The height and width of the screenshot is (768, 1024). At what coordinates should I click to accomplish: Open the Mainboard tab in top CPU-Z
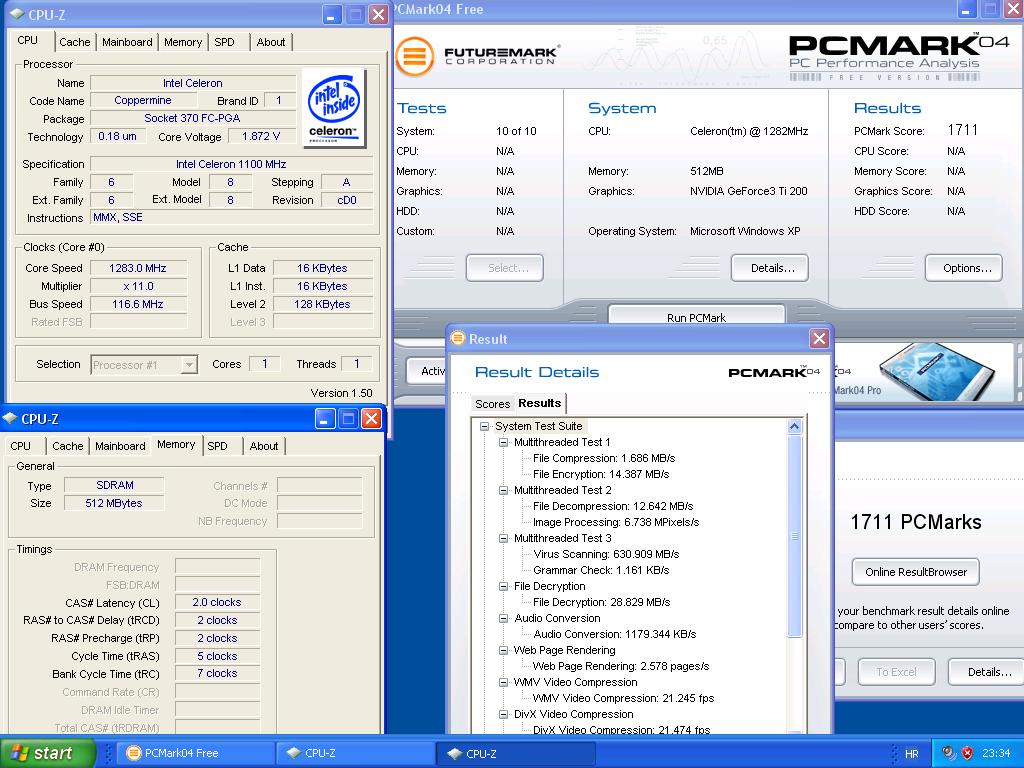pyautogui.click(x=127, y=42)
